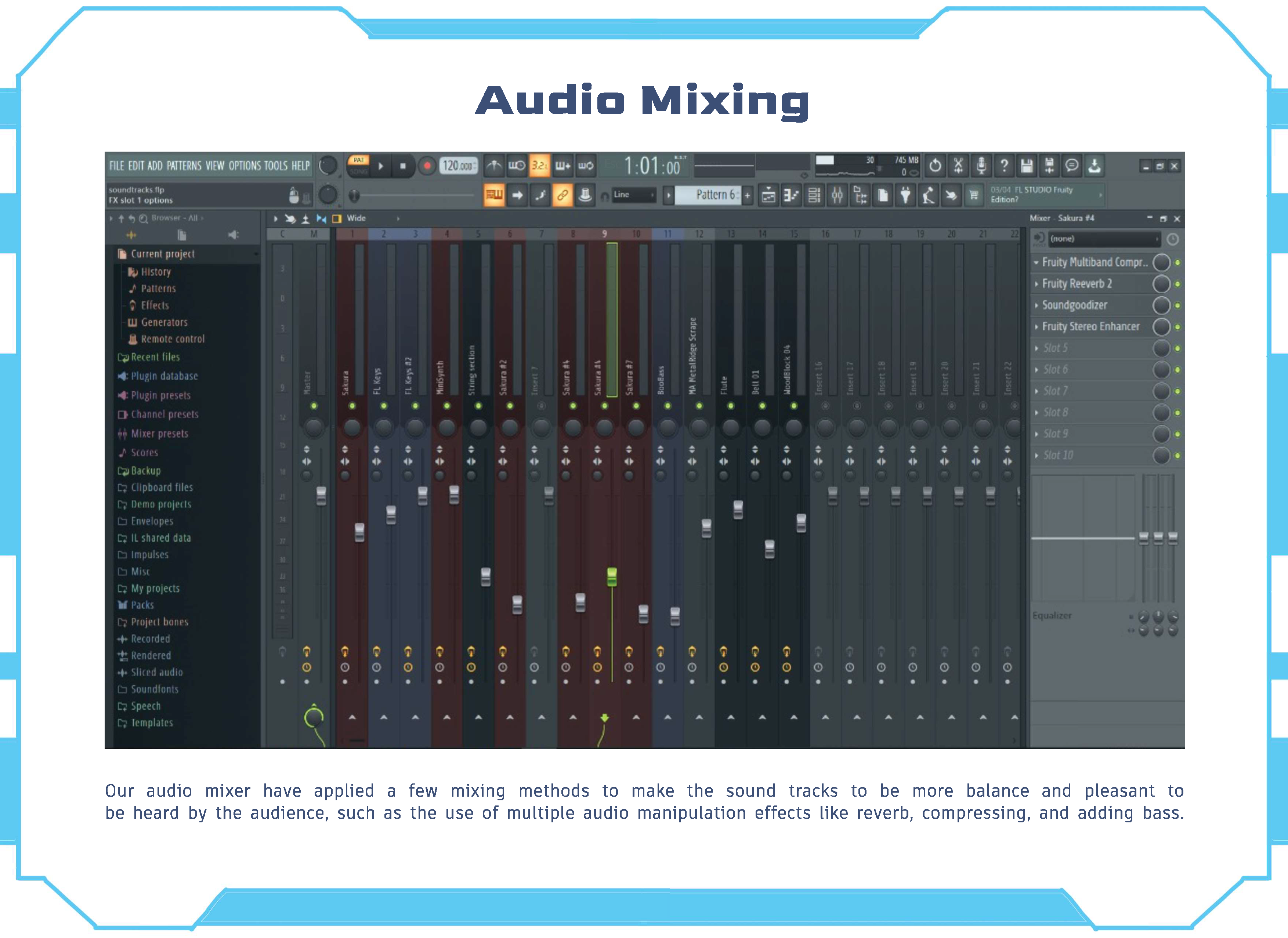This screenshot has height=938, width=1288.
Task: Click the red Record button
Action: 427,166
